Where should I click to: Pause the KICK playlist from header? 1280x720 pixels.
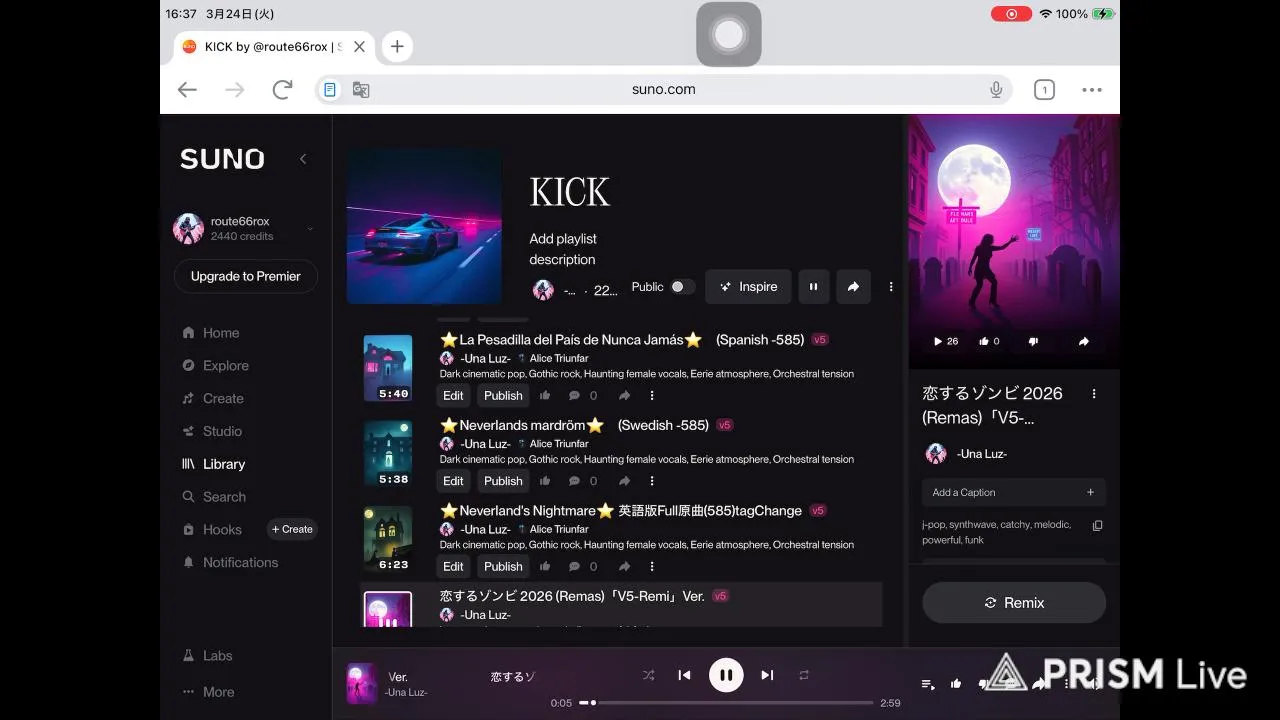(813, 287)
